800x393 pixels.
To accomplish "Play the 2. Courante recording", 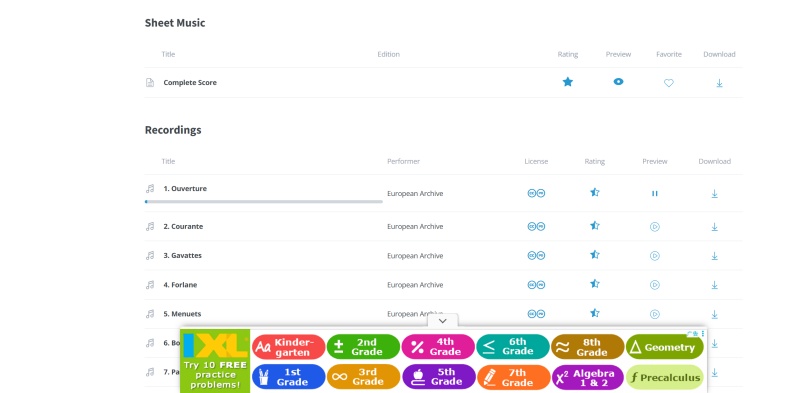I will coord(655,227).
